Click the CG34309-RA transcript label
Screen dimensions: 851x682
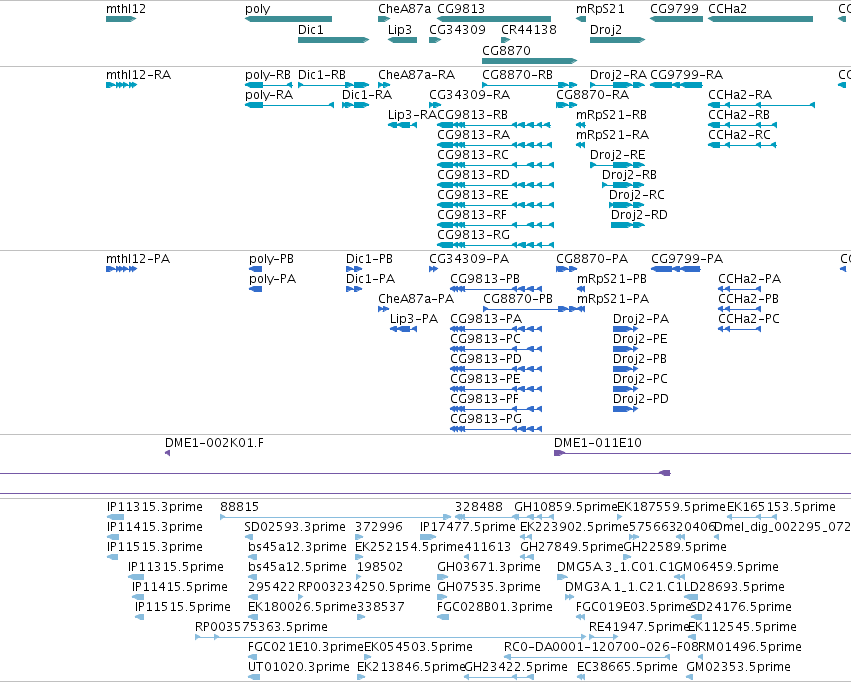click(469, 95)
